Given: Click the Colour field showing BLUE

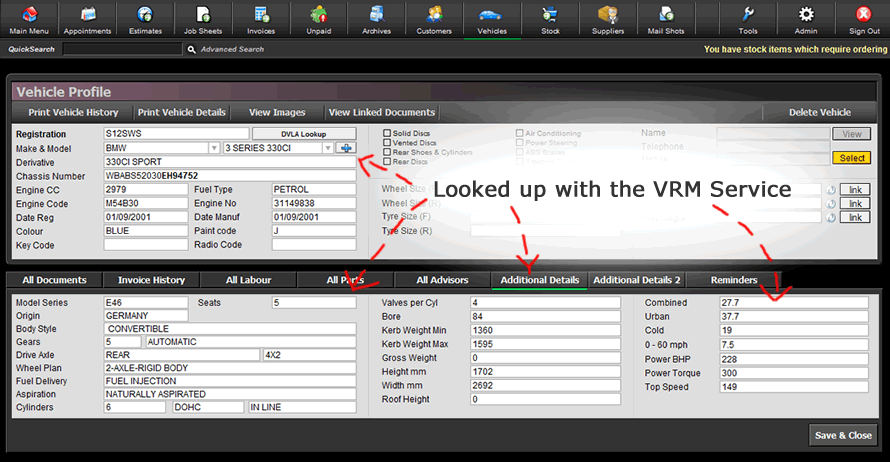Looking at the screenshot, I should point(146,231).
